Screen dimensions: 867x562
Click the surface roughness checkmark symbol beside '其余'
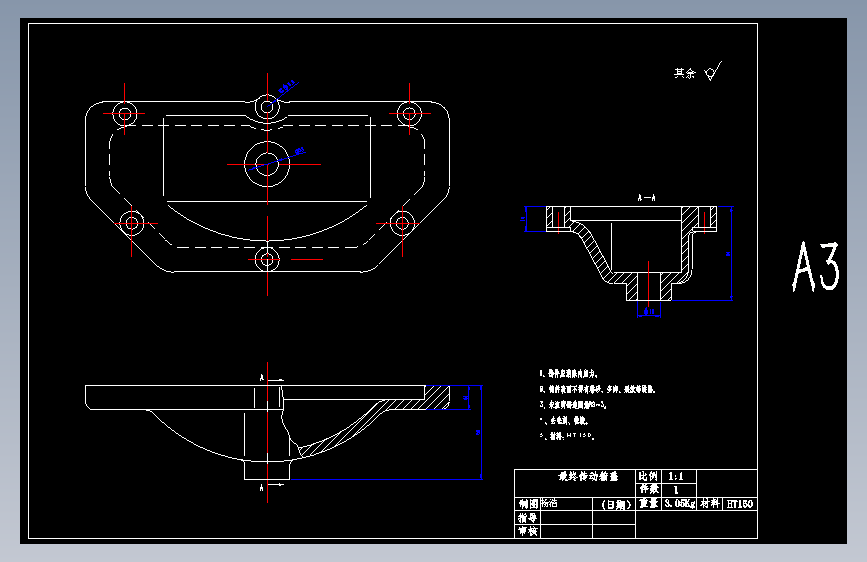click(713, 71)
